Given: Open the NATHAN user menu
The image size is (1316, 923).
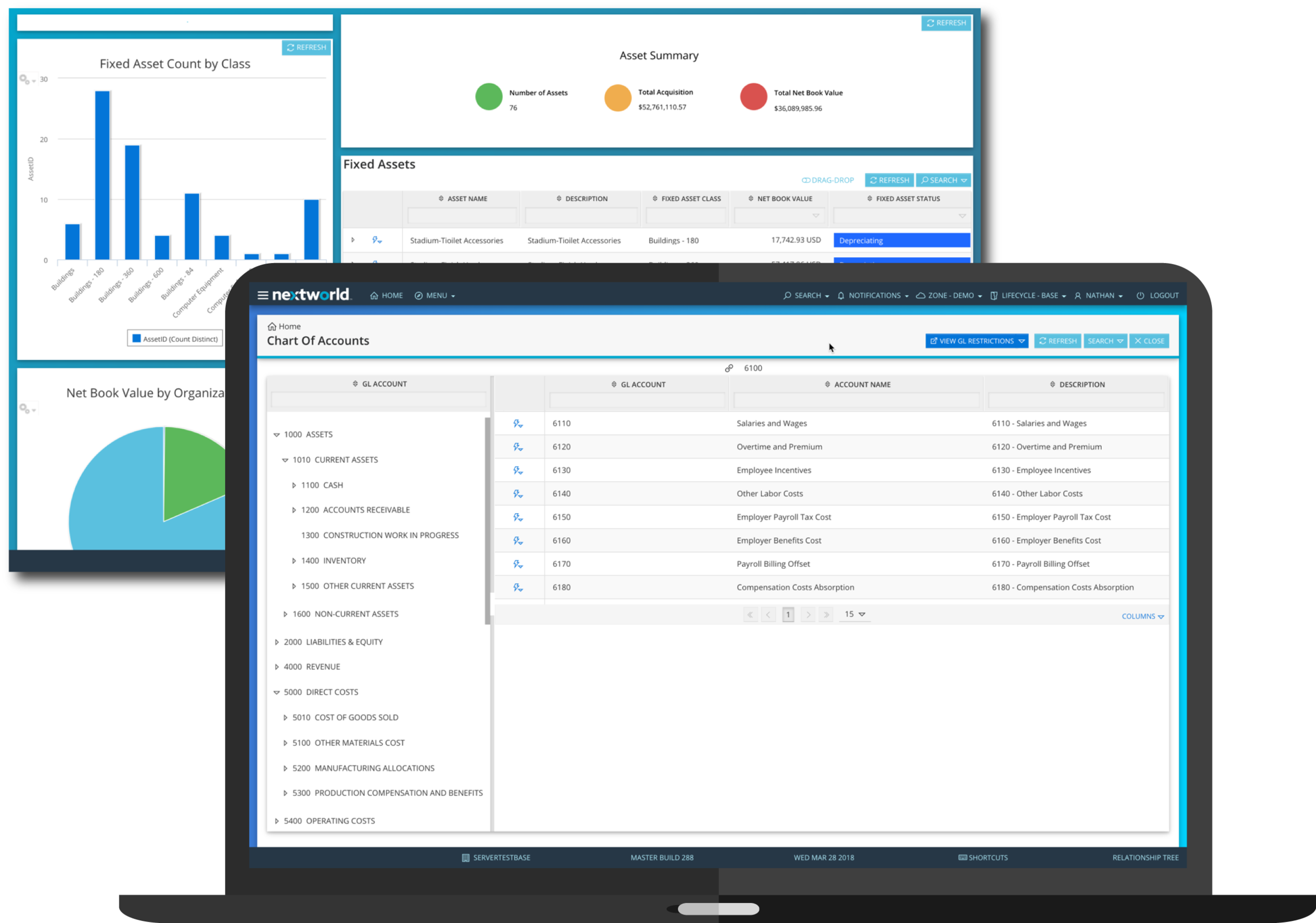Looking at the screenshot, I should (x=1099, y=296).
